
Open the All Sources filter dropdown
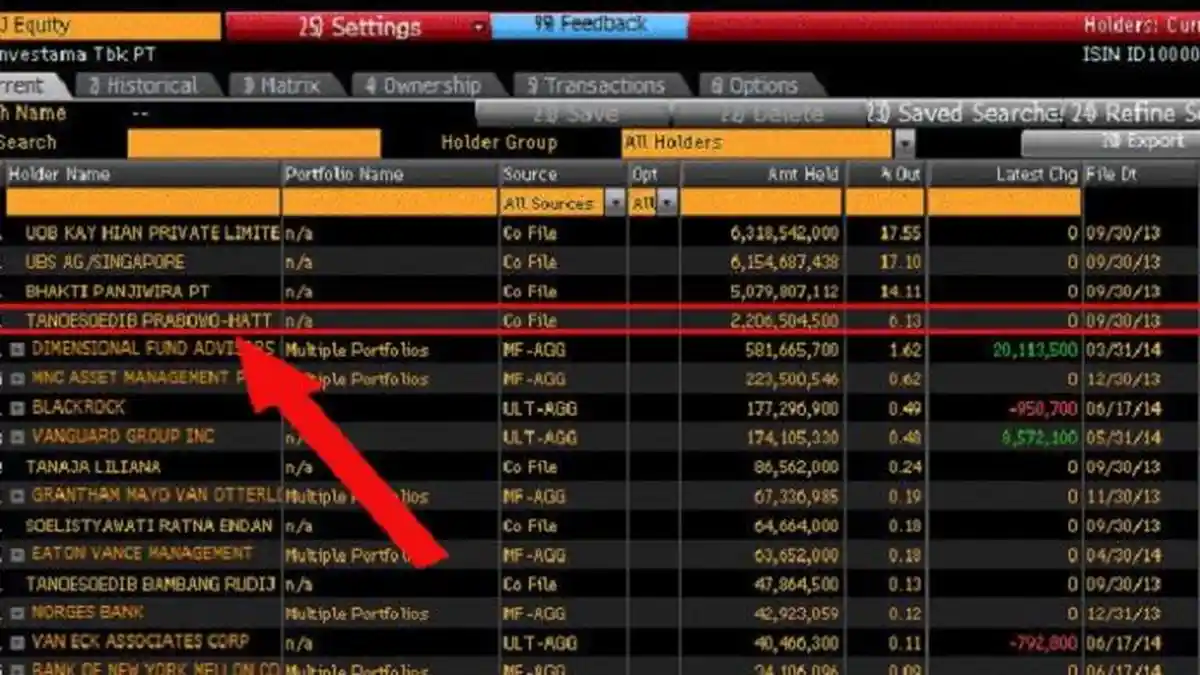tap(615, 203)
